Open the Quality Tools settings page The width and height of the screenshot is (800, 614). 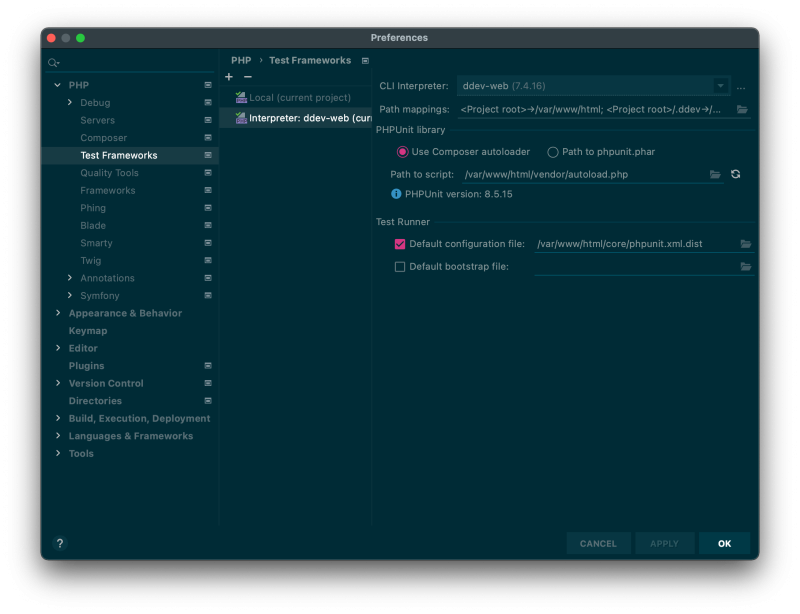click(109, 173)
